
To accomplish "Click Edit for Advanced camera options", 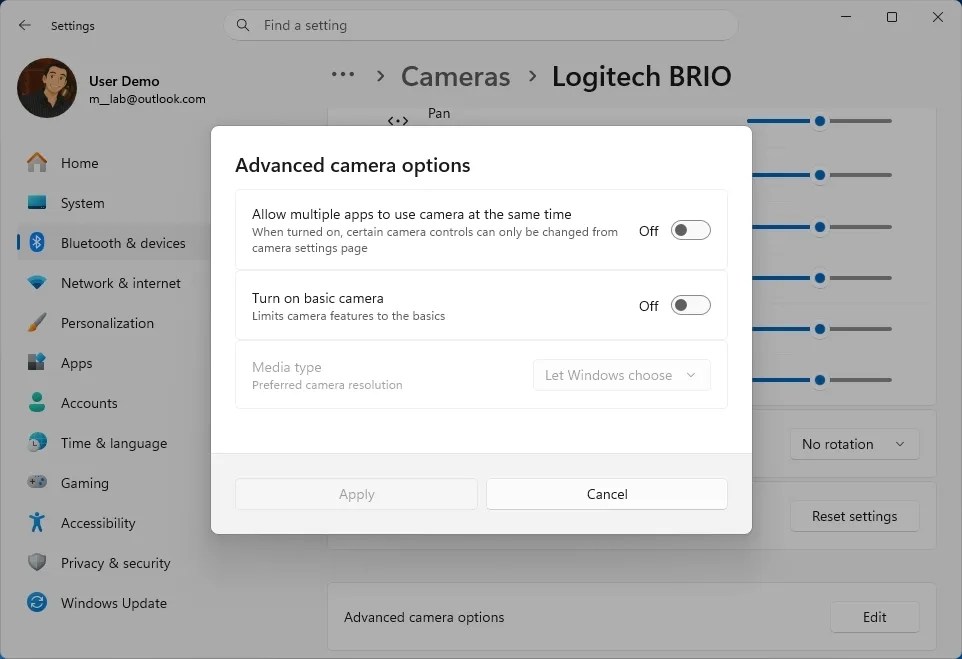I will tap(874, 617).
